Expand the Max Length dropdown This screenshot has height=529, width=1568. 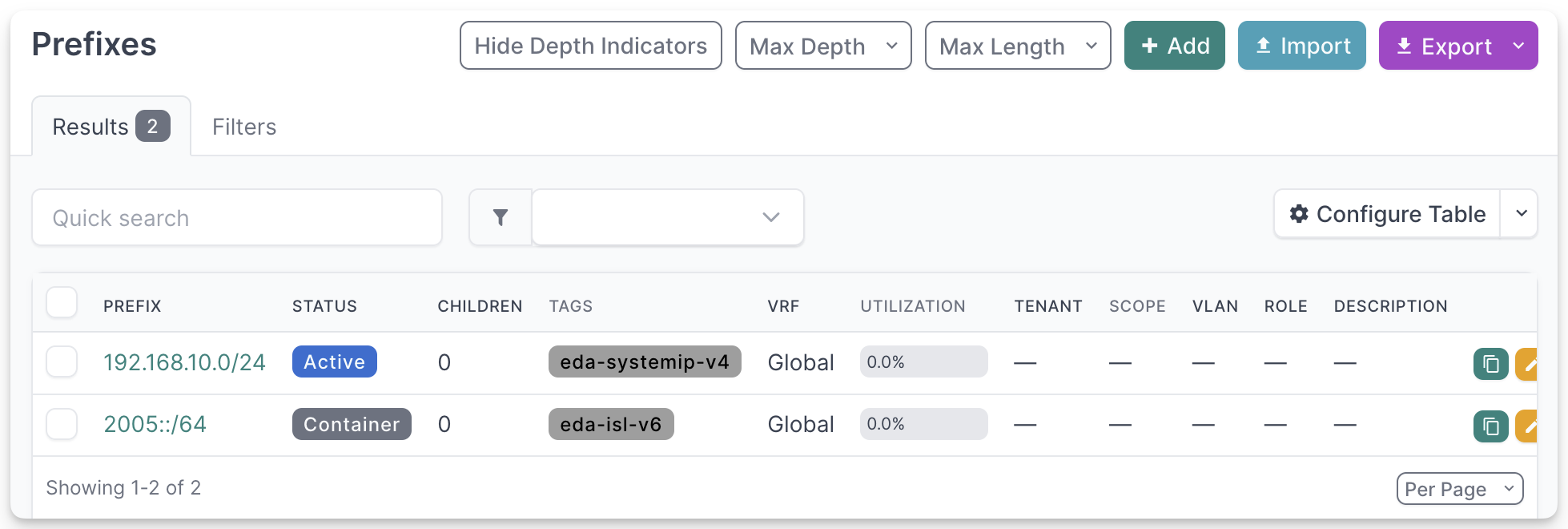(1017, 46)
